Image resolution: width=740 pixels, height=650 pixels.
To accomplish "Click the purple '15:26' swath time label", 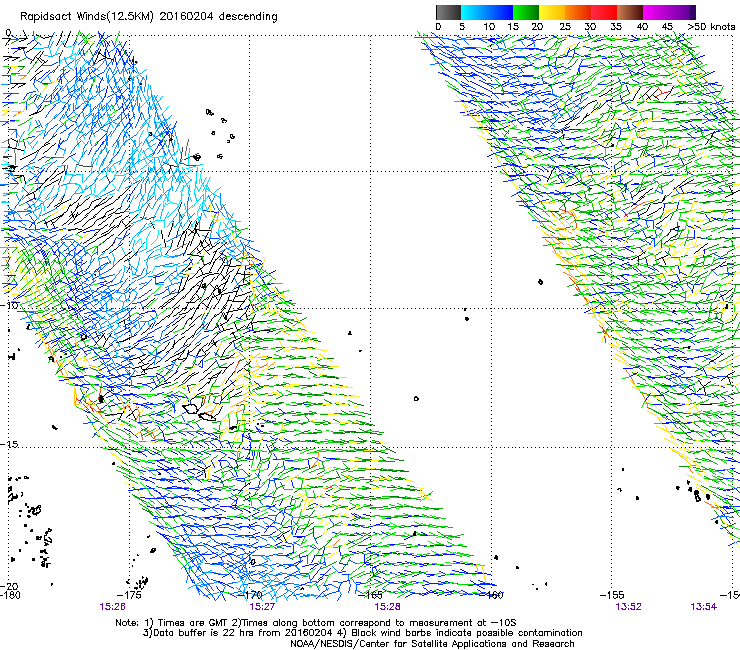I will [112, 607].
